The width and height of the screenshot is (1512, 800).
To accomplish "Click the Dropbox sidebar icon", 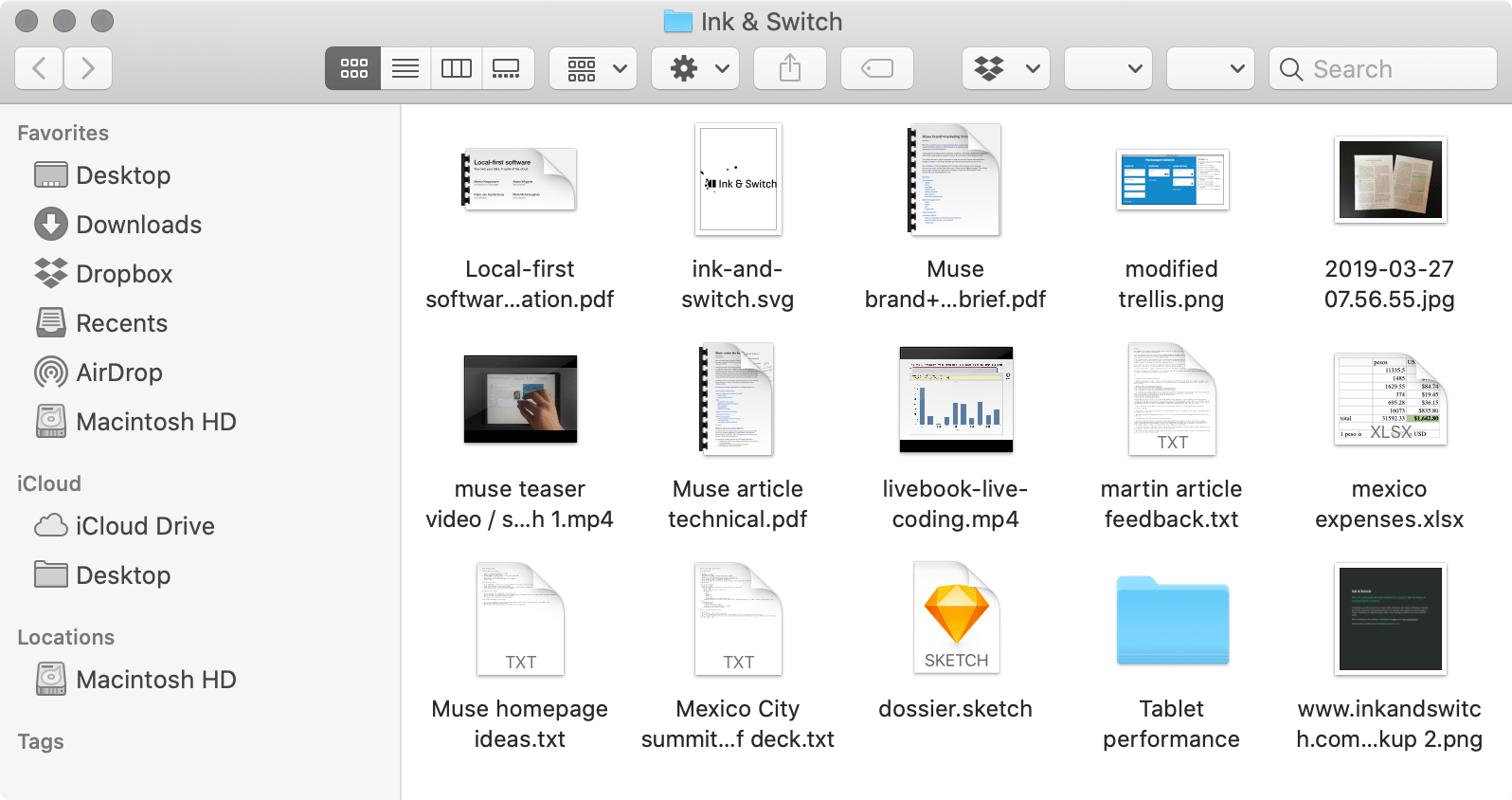I will (51, 274).
